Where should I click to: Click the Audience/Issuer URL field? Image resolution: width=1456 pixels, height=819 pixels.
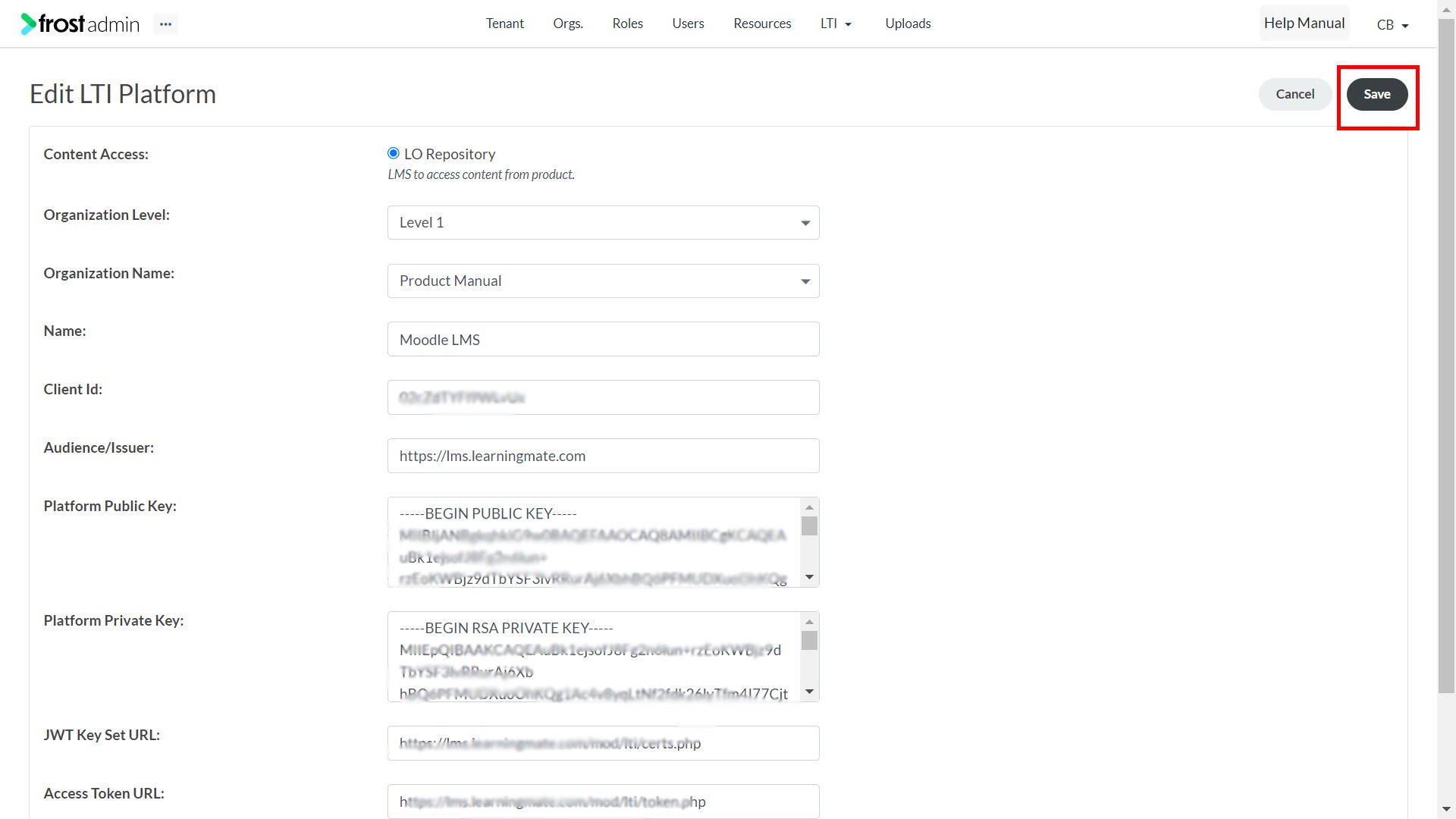(604, 456)
